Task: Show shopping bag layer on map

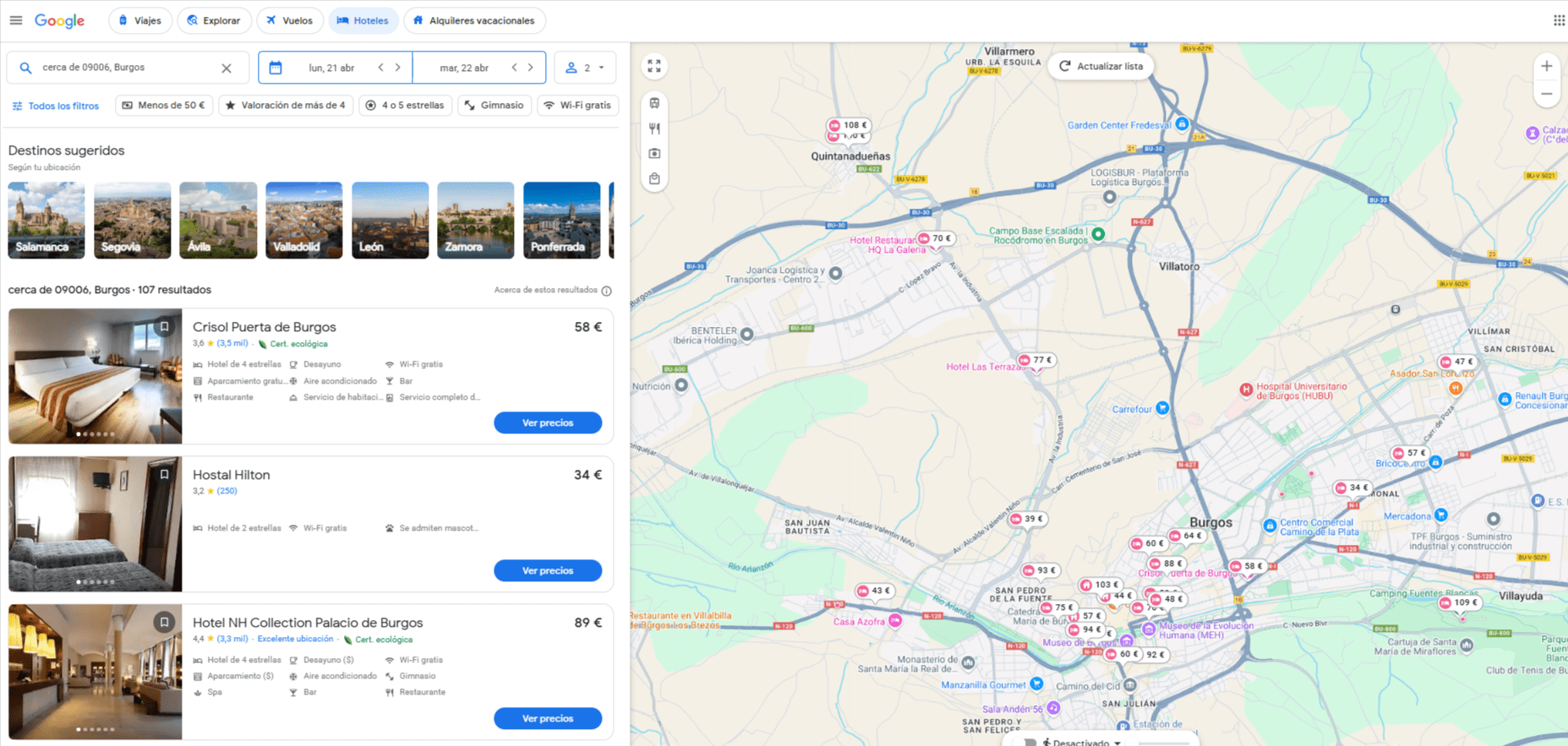Action: (x=654, y=179)
